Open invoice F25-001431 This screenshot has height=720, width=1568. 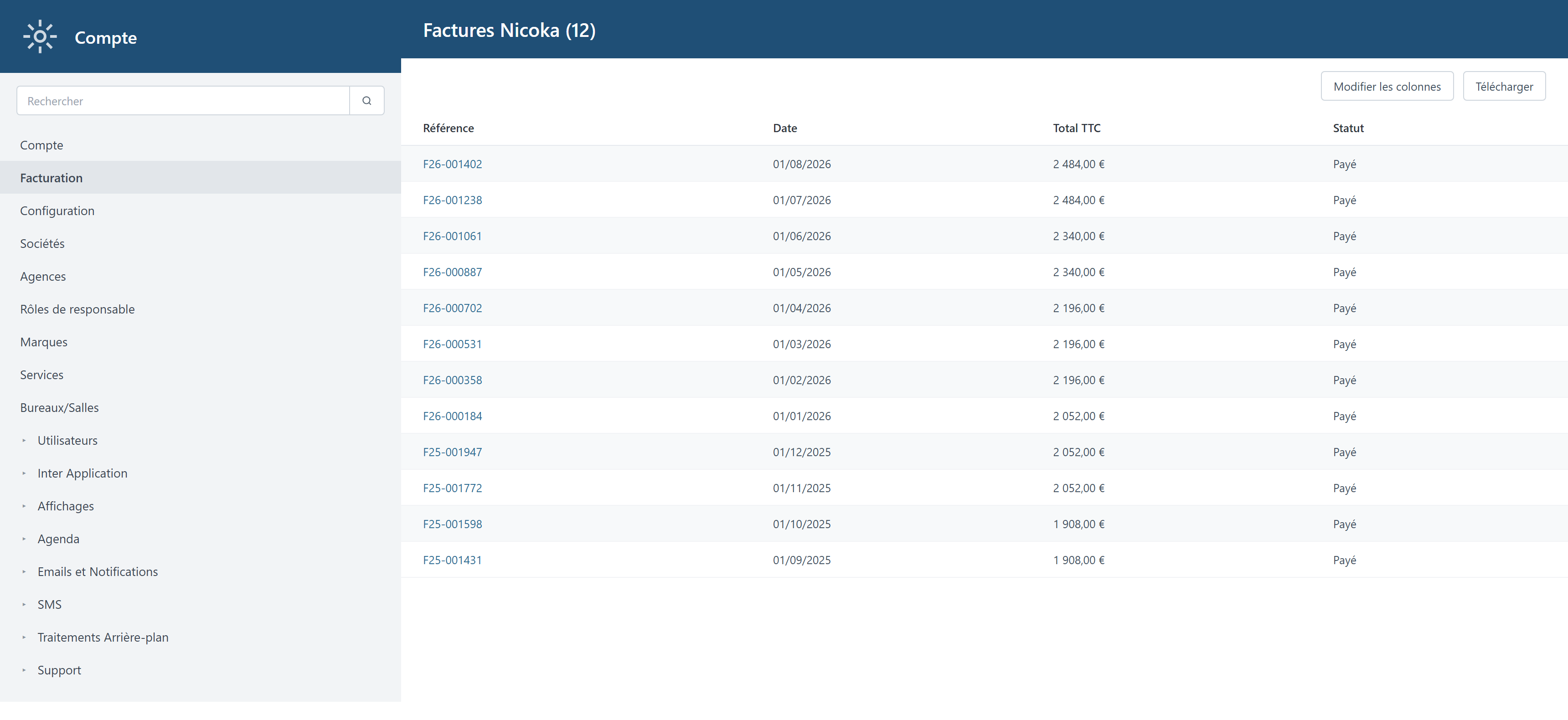pyautogui.click(x=452, y=561)
